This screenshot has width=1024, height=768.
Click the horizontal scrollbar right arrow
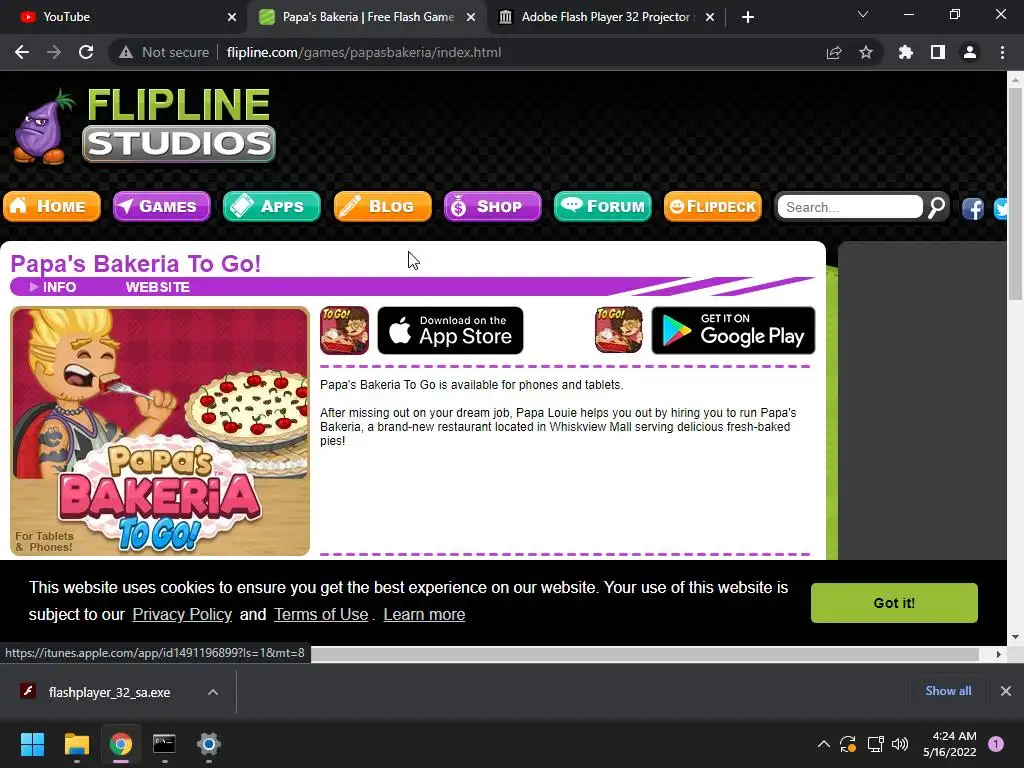click(x=999, y=654)
